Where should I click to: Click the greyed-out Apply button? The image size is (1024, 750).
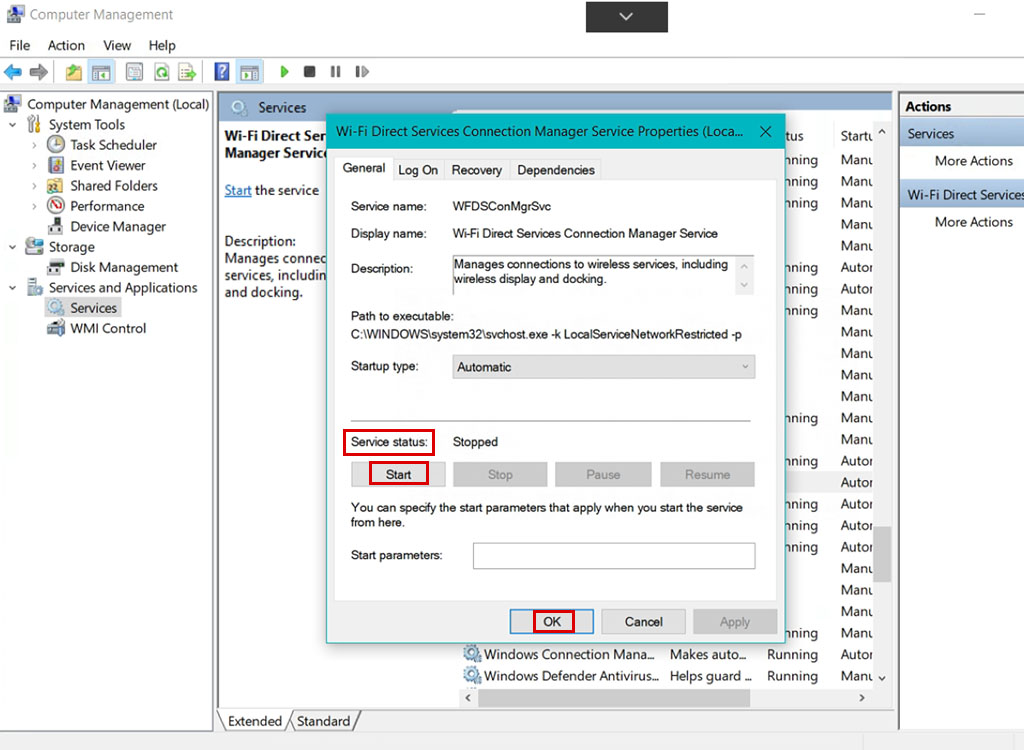pos(735,621)
